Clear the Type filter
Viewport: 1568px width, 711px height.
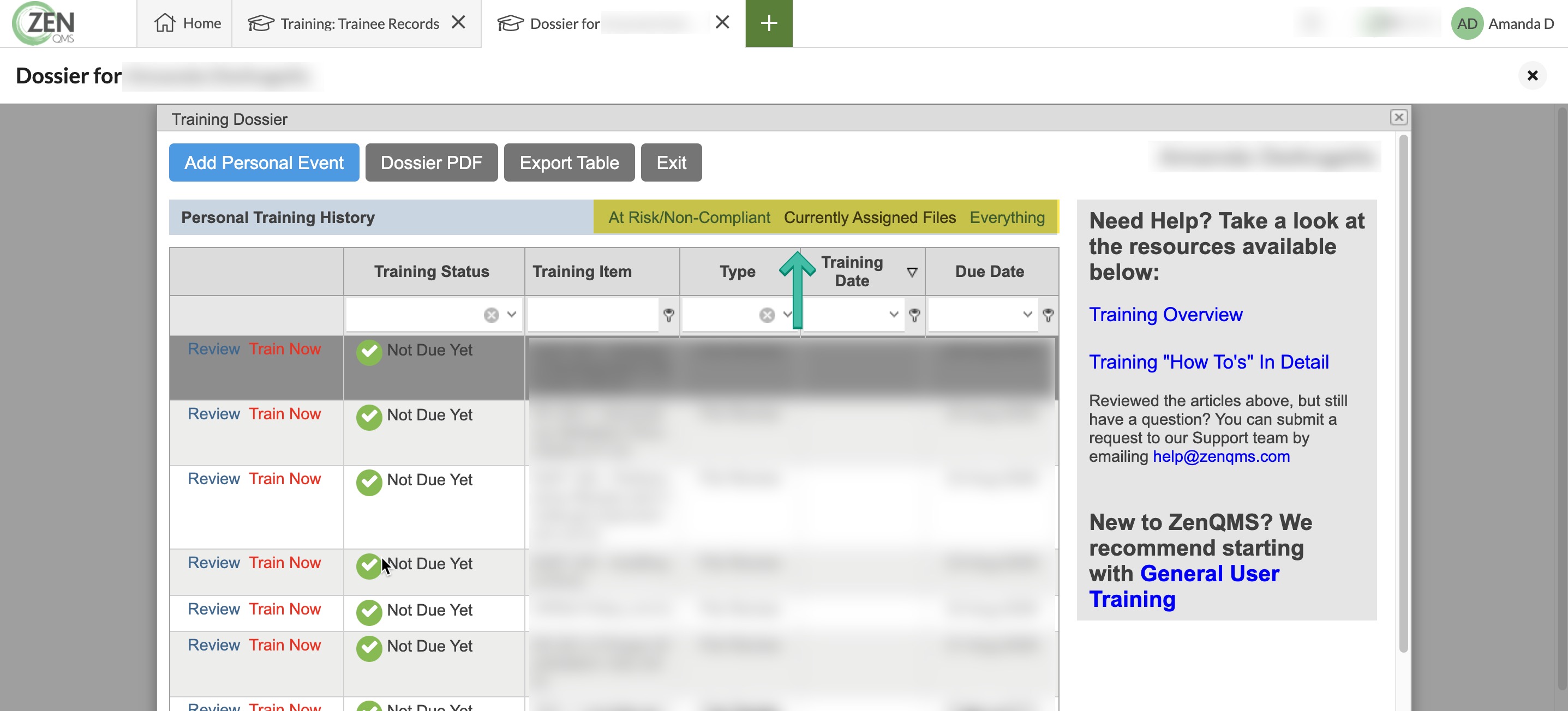tap(767, 315)
